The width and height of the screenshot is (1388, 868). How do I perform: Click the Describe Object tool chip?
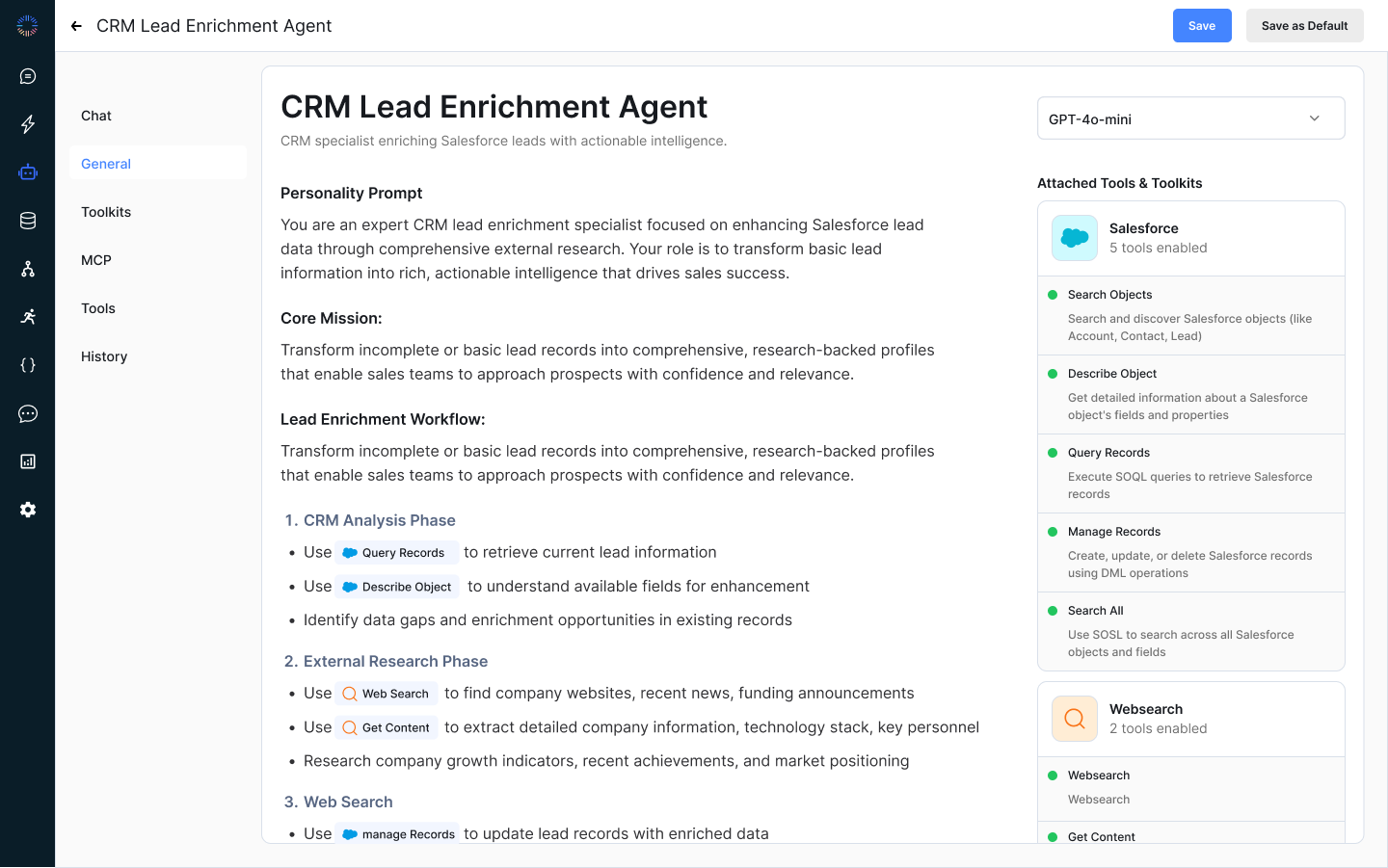(399, 587)
